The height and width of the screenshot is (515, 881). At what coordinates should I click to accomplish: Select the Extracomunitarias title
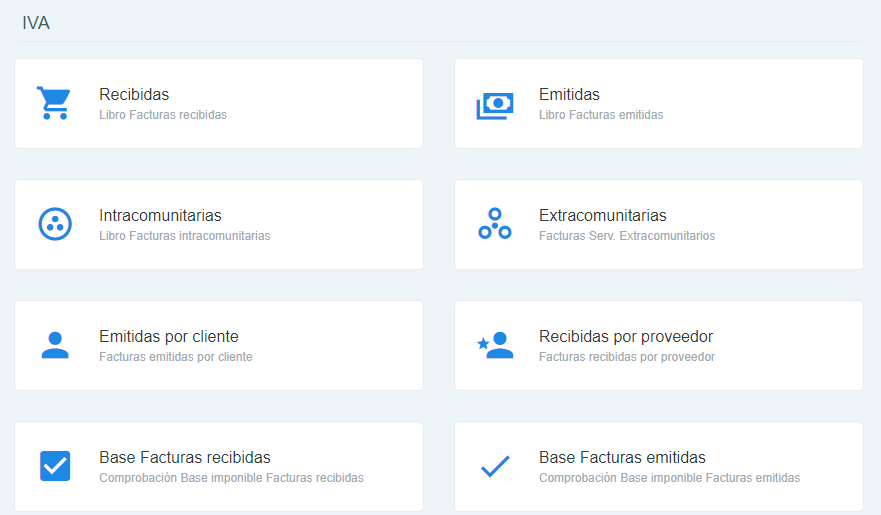[x=602, y=216]
